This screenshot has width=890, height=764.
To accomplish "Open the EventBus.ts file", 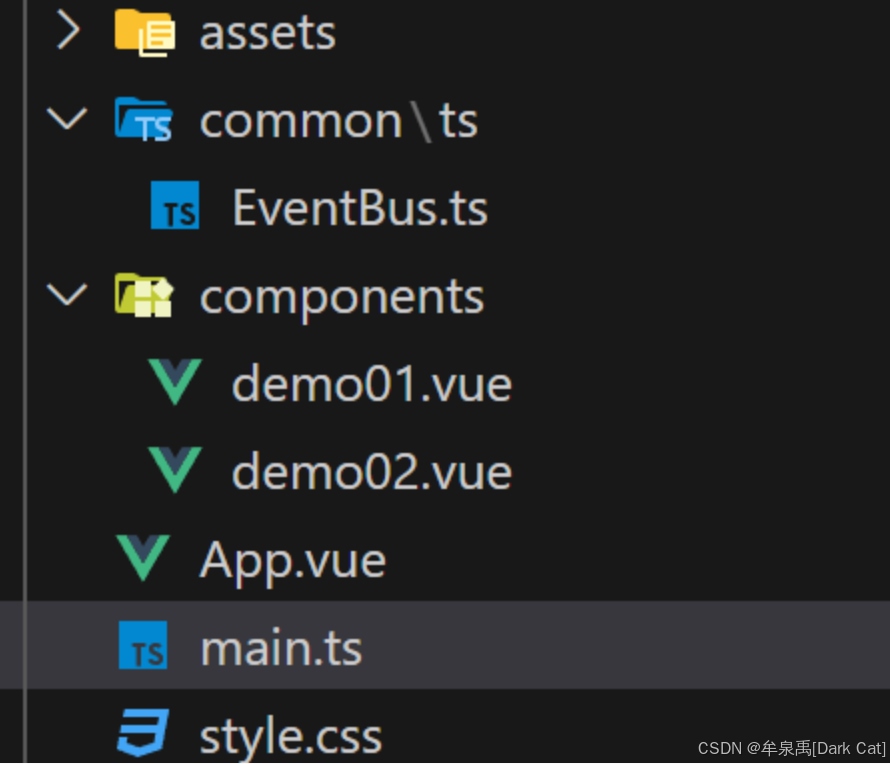I will [360, 208].
